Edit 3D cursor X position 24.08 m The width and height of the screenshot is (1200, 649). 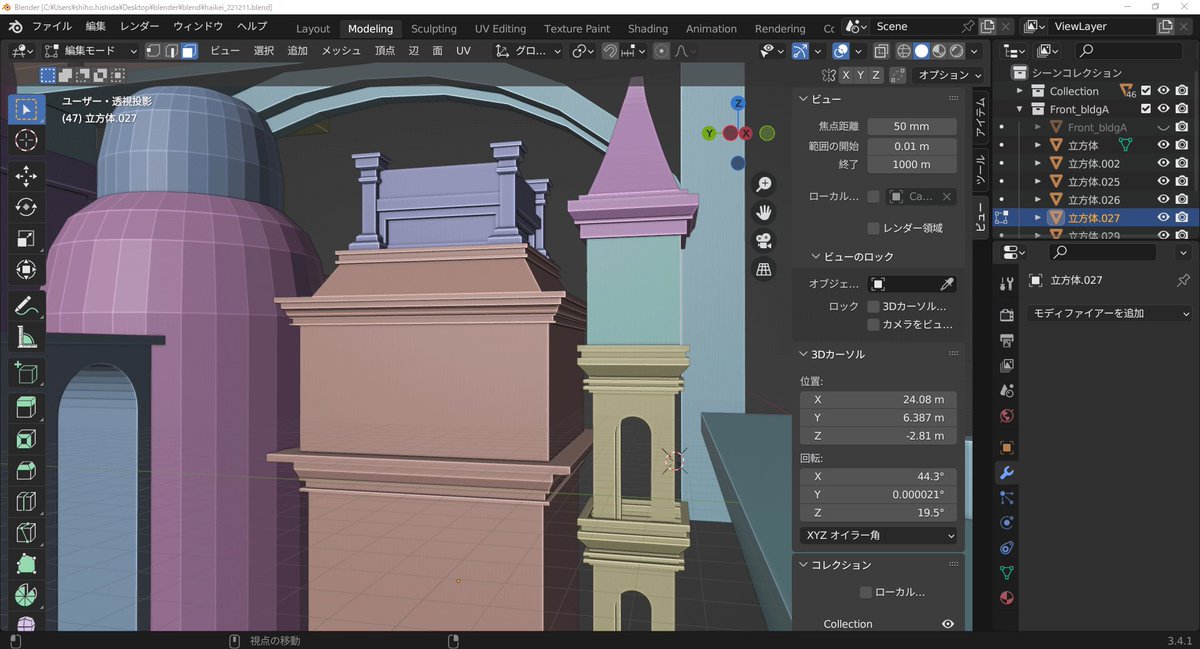(x=878, y=400)
